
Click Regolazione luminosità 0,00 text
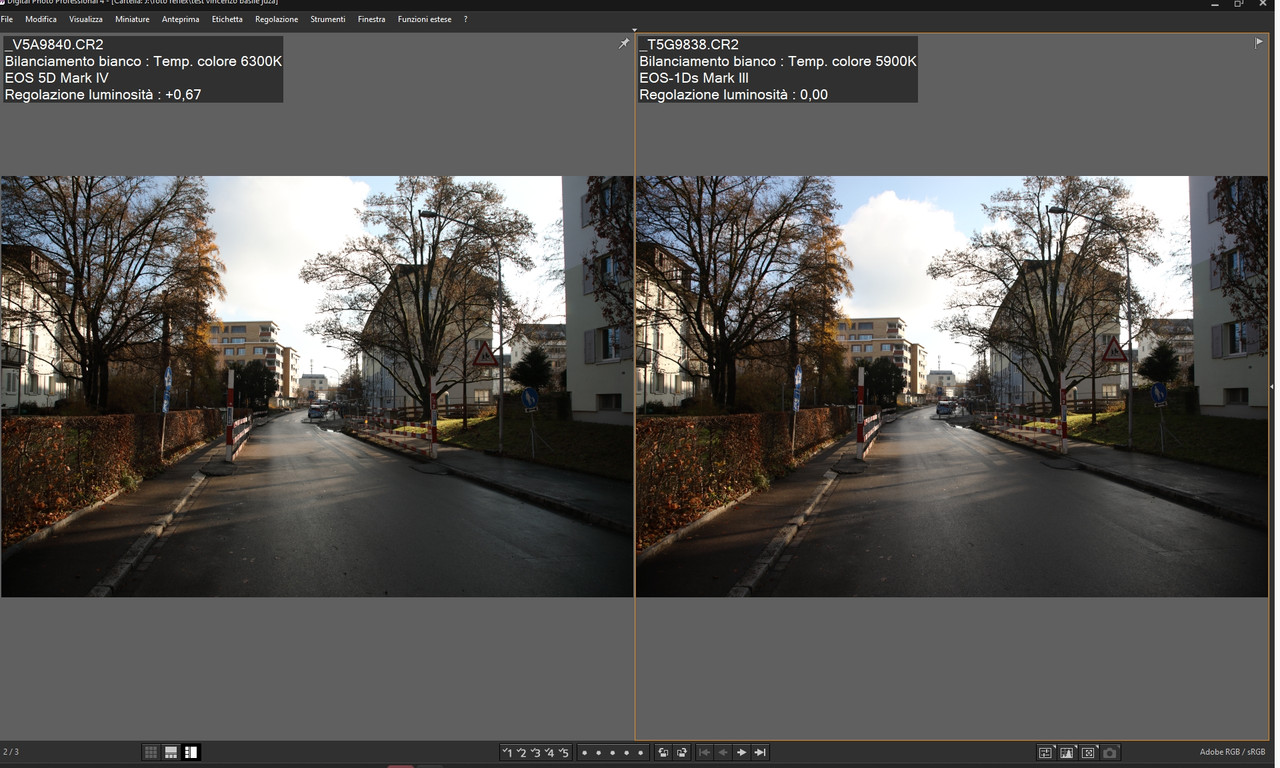click(x=734, y=95)
